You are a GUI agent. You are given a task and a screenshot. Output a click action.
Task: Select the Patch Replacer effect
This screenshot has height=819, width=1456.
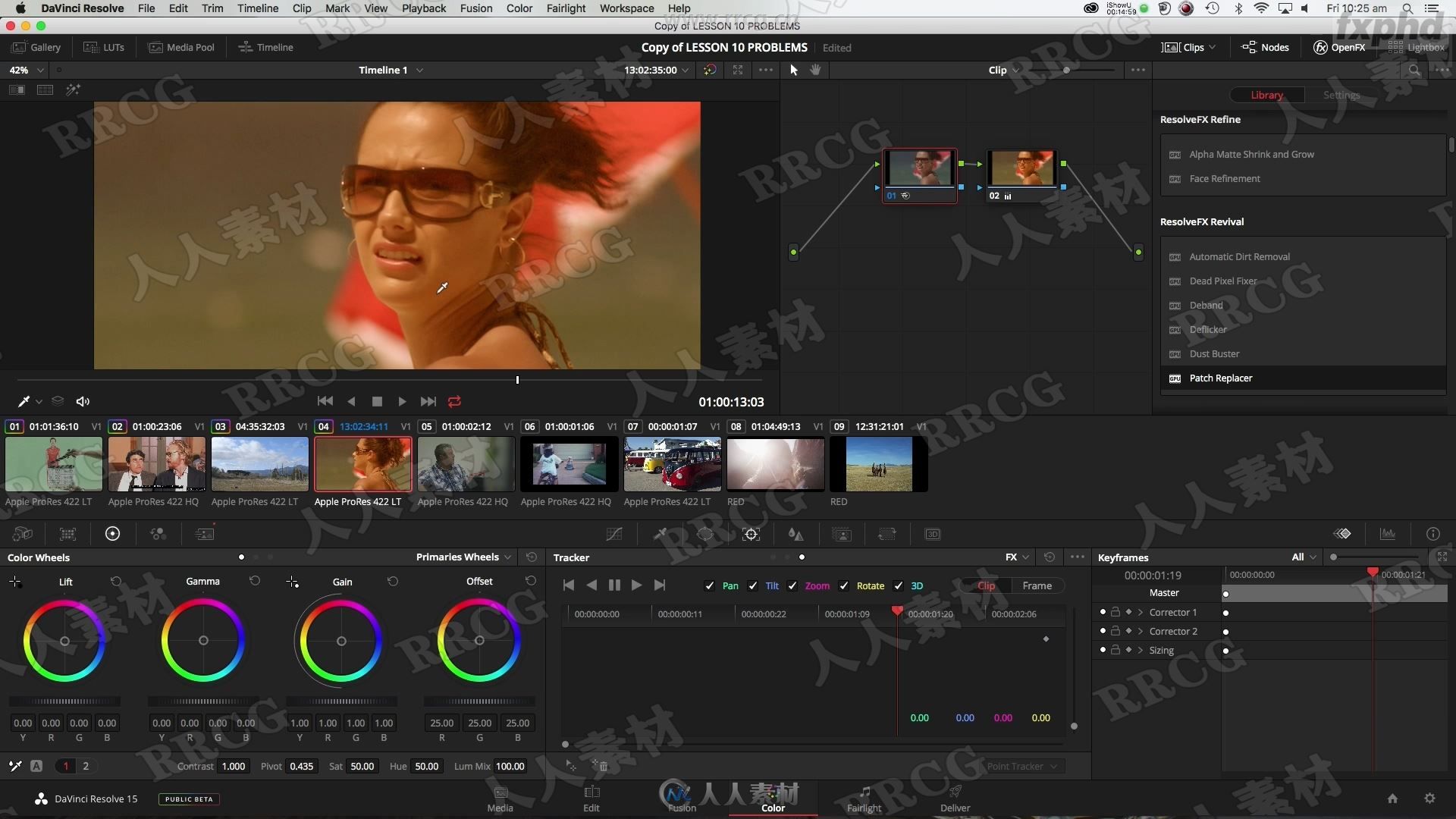click(x=1221, y=378)
